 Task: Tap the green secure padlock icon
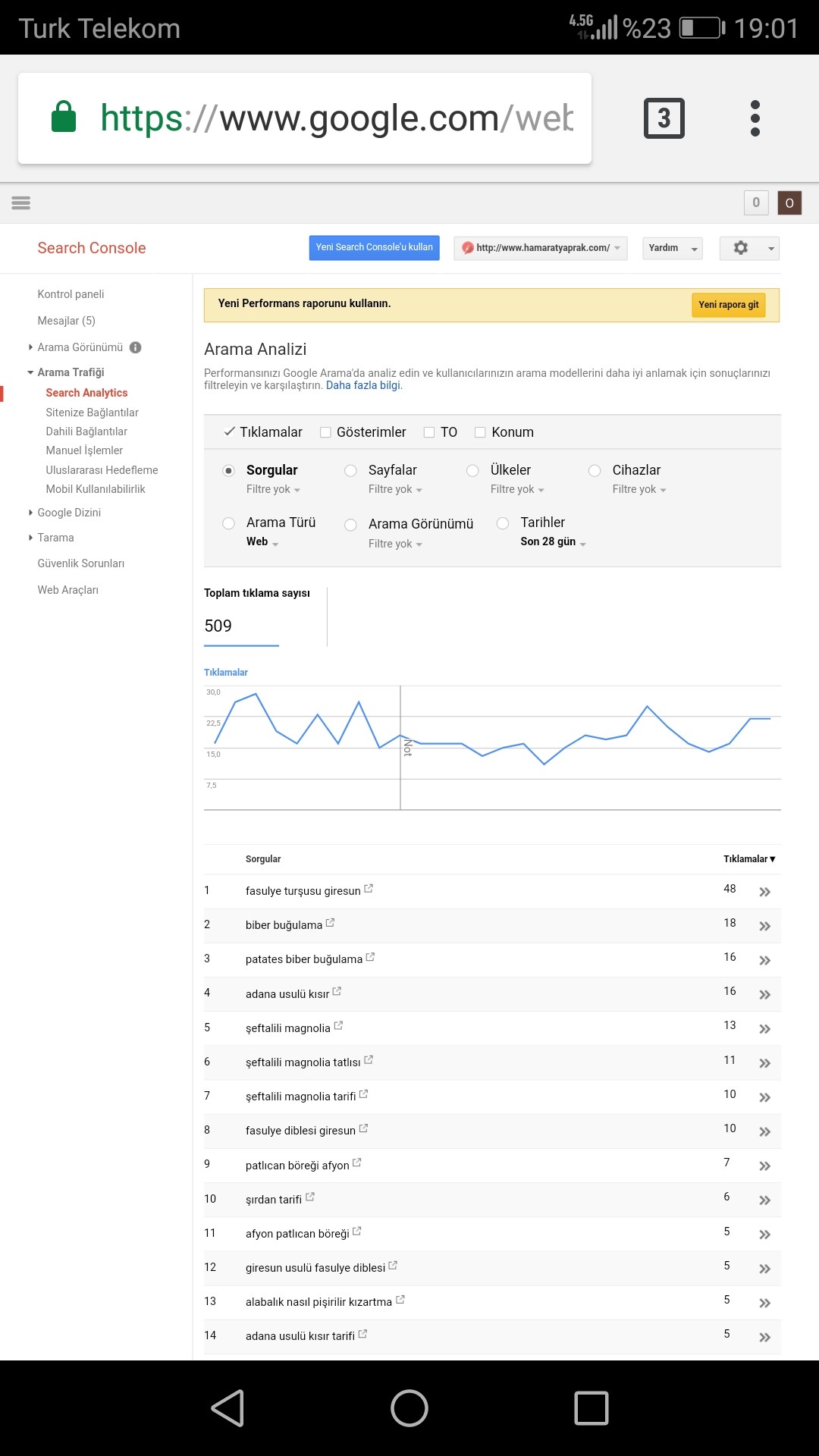64,117
